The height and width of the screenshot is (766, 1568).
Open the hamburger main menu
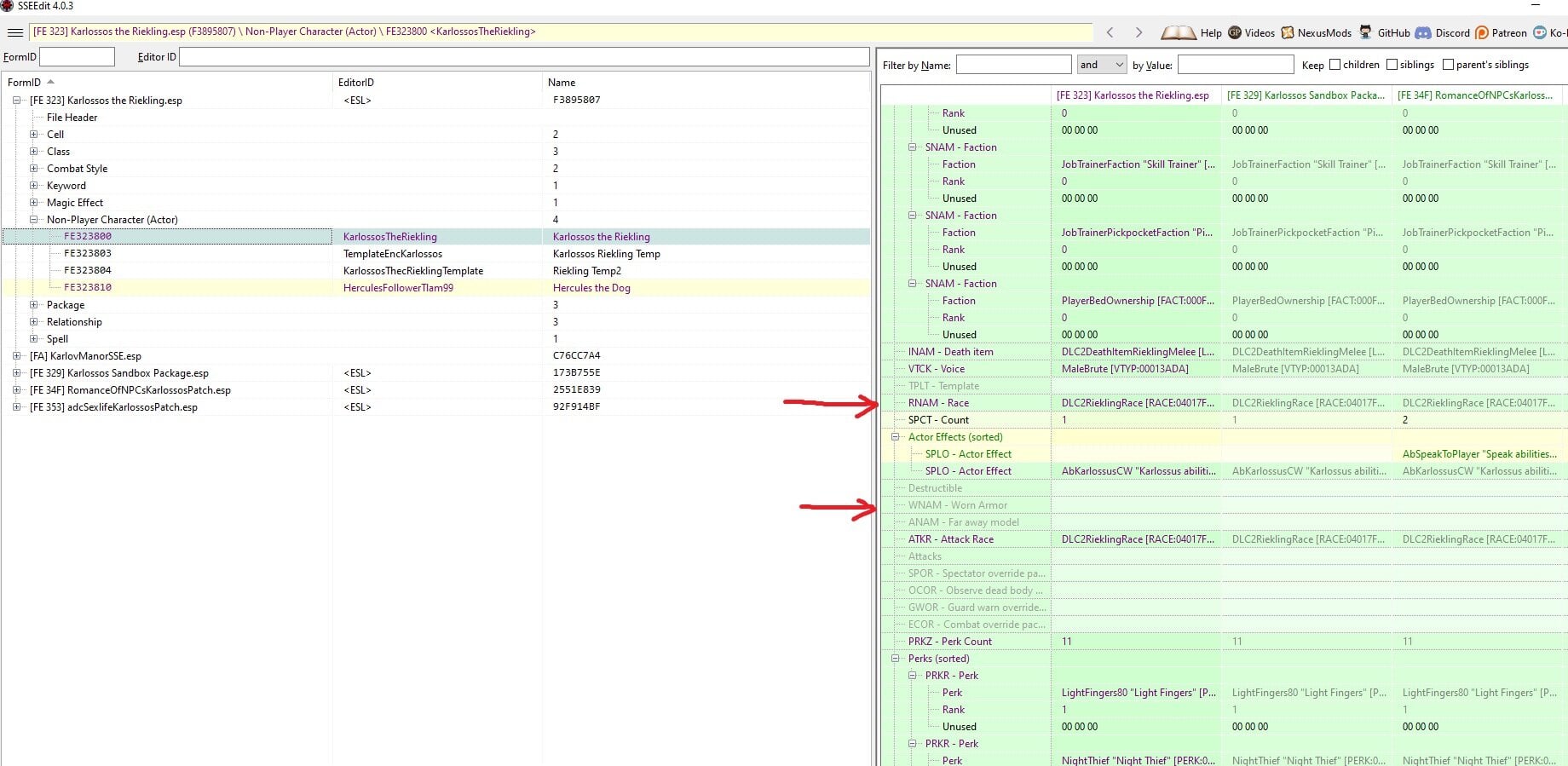(x=14, y=32)
